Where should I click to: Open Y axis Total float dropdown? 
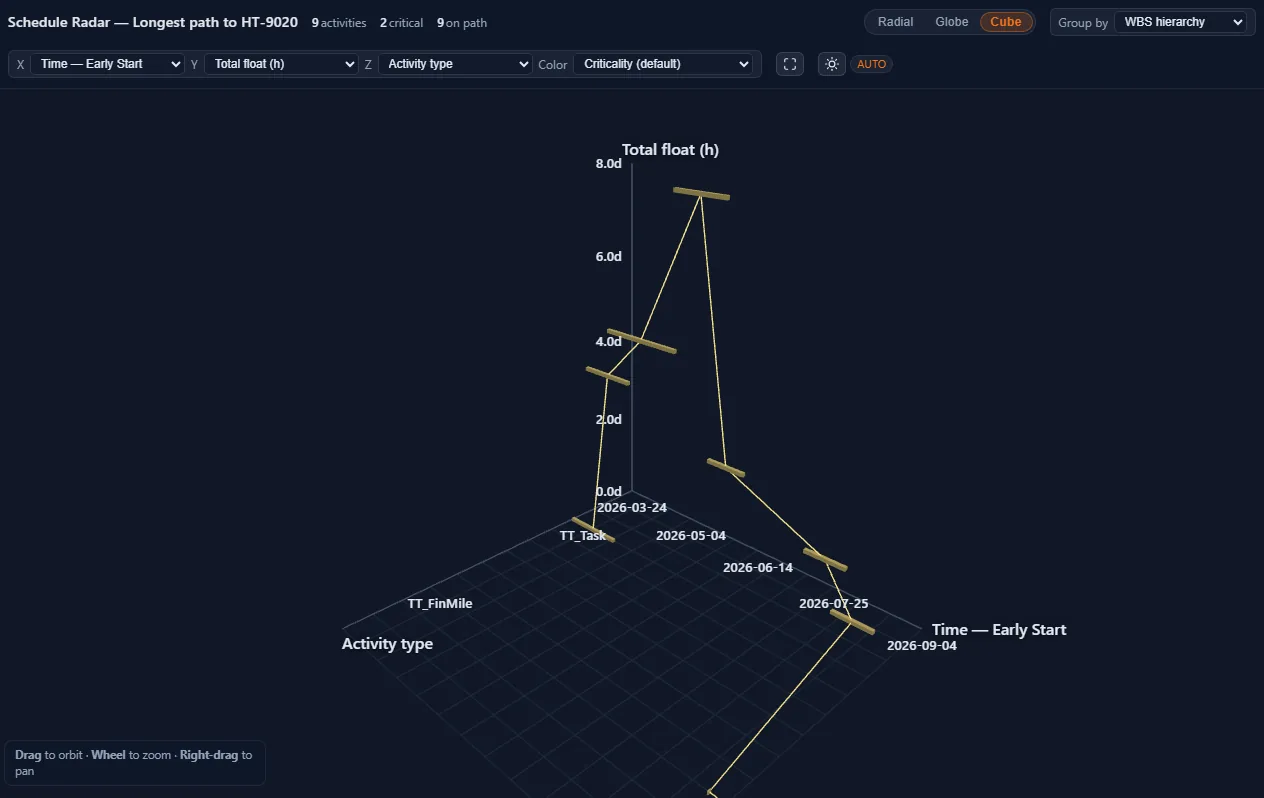pos(281,64)
